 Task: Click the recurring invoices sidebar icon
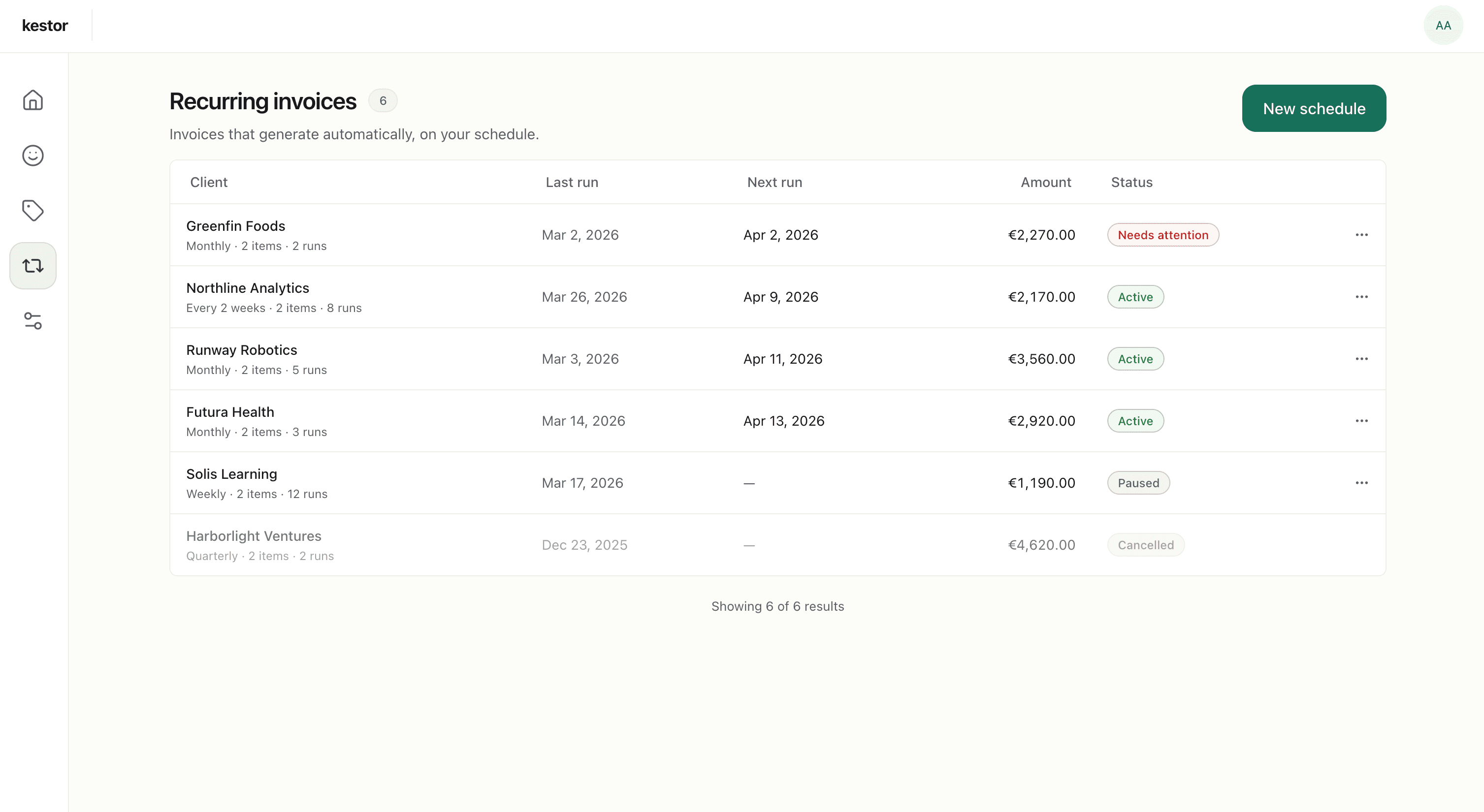pyautogui.click(x=33, y=265)
